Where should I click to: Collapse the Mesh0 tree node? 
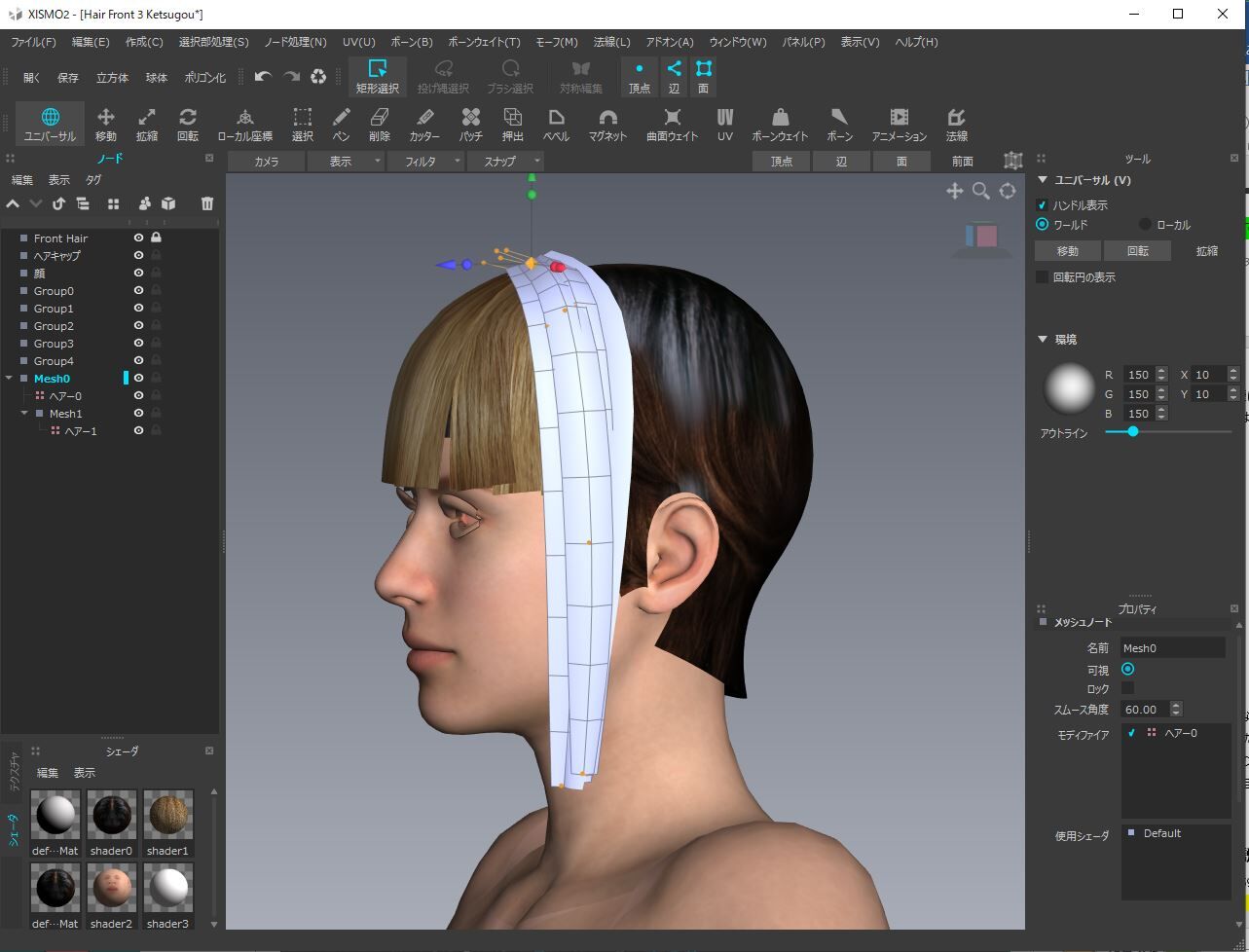(9, 379)
